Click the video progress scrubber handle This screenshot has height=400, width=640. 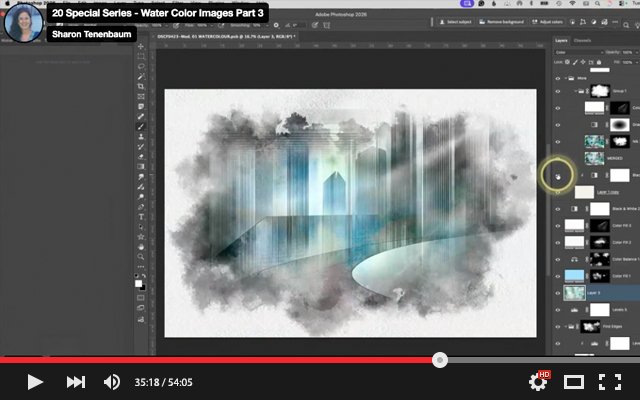point(440,360)
